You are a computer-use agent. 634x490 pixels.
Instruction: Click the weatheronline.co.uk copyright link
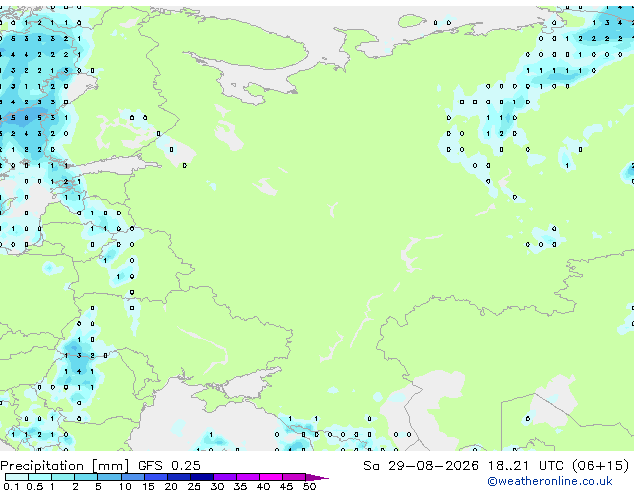point(550,481)
